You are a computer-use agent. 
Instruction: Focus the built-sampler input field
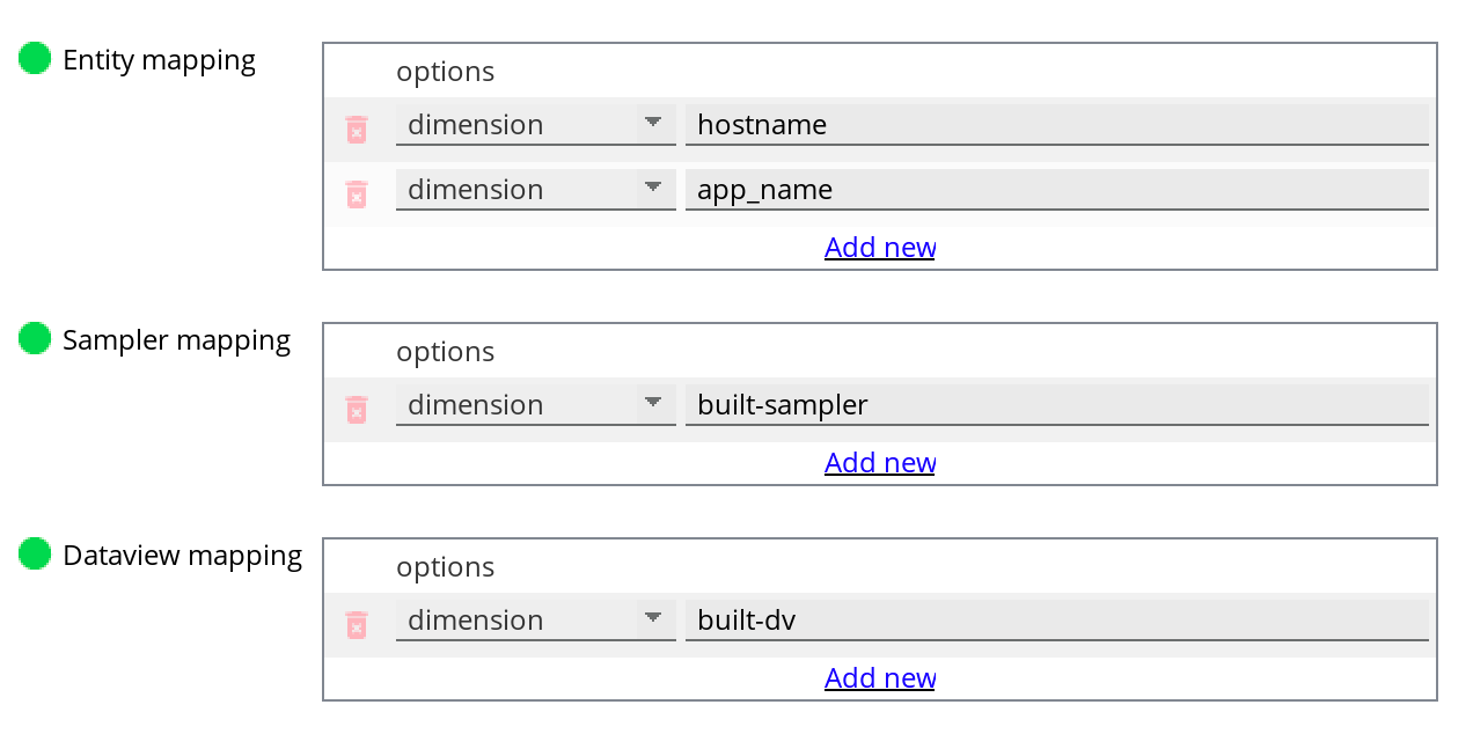point(1056,405)
